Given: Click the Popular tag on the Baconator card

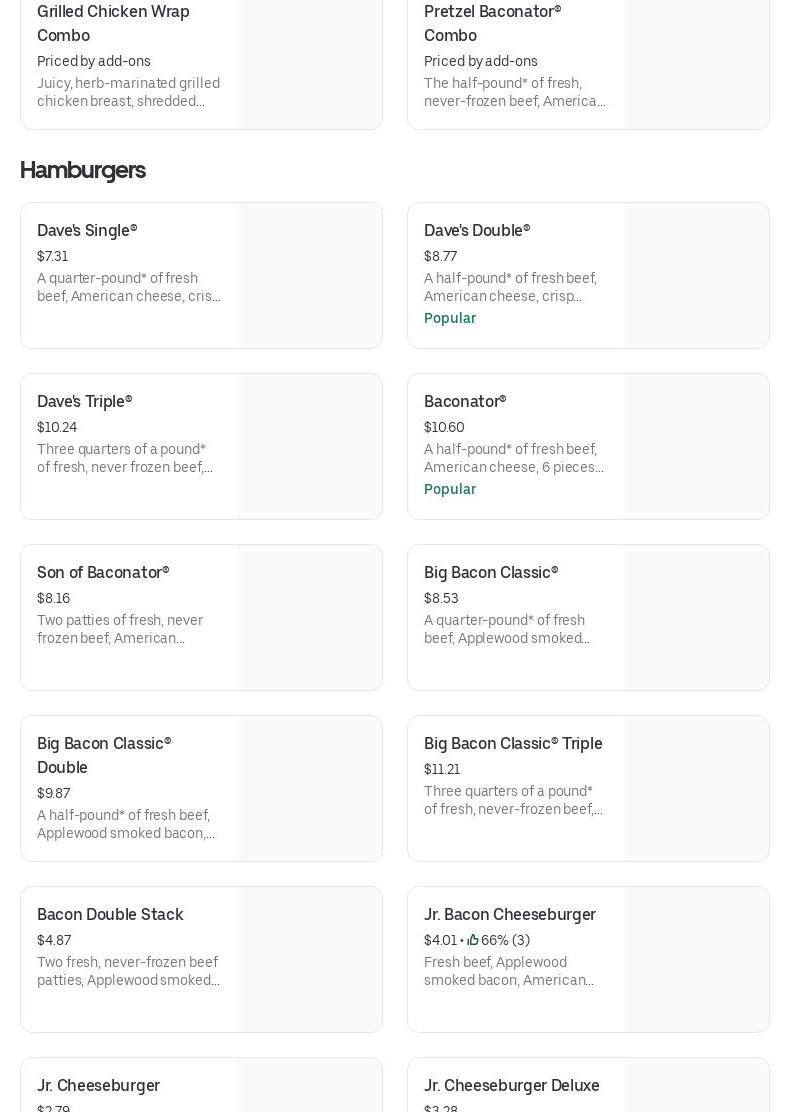Looking at the screenshot, I should (450, 489).
